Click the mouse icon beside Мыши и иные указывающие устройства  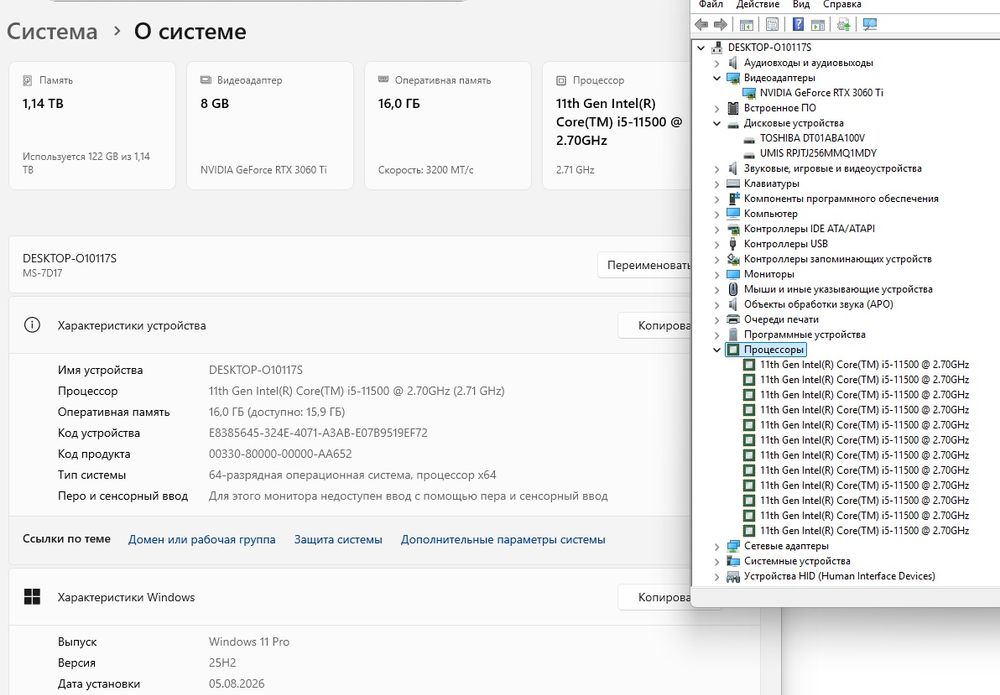(733, 289)
